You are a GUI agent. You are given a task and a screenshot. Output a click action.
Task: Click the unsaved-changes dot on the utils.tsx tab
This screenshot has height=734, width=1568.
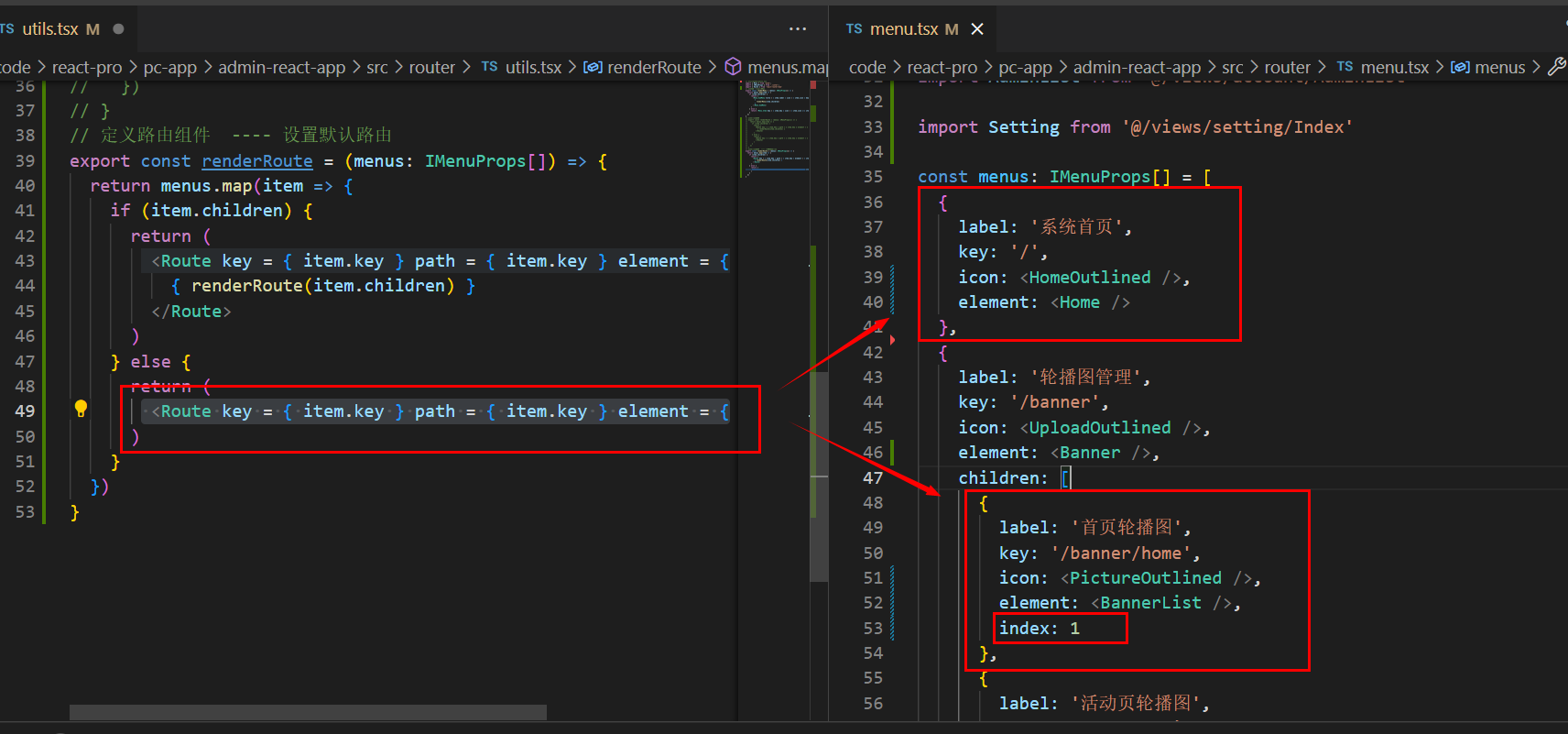click(118, 29)
